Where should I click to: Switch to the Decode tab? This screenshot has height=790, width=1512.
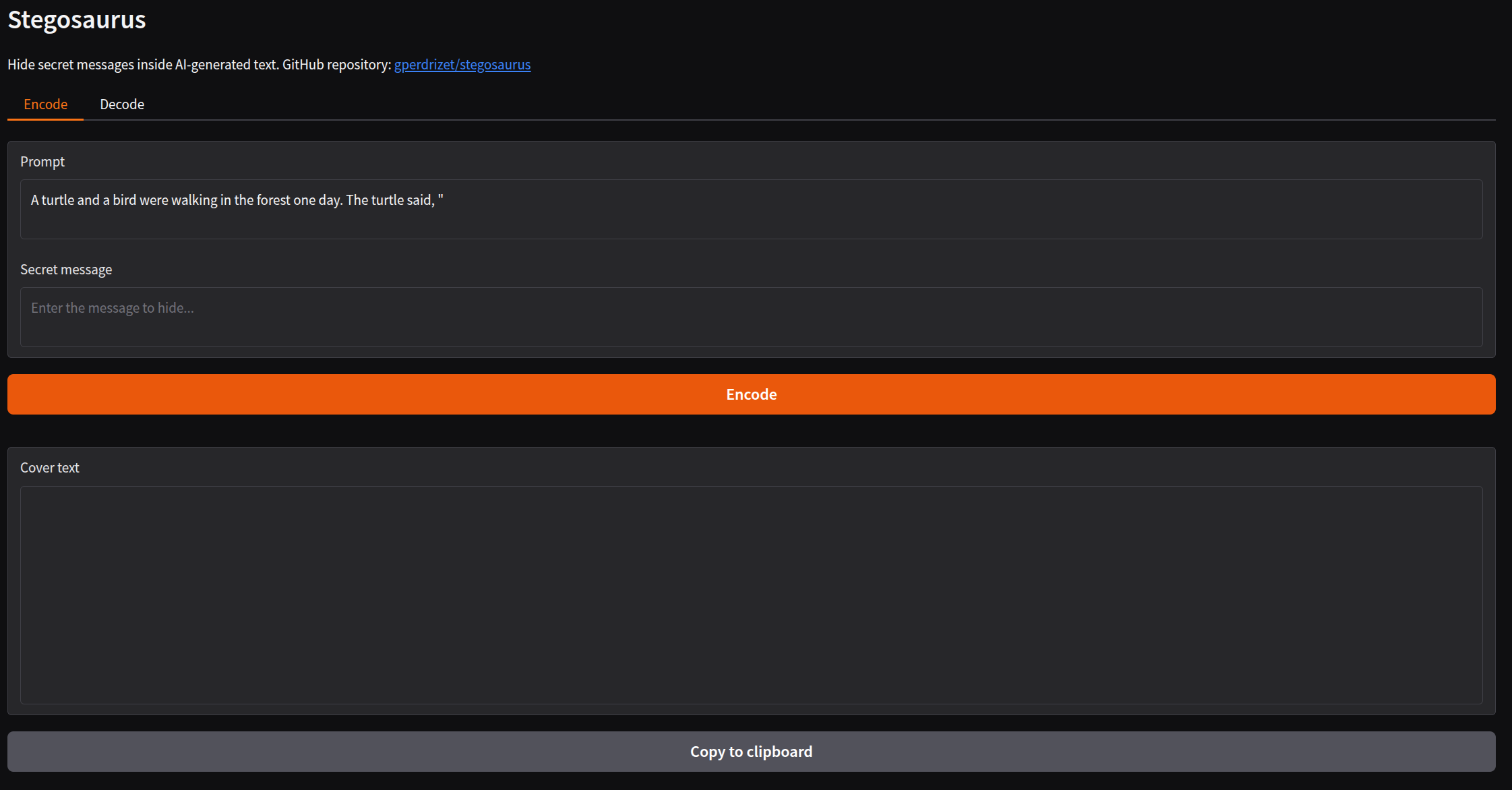coord(122,104)
